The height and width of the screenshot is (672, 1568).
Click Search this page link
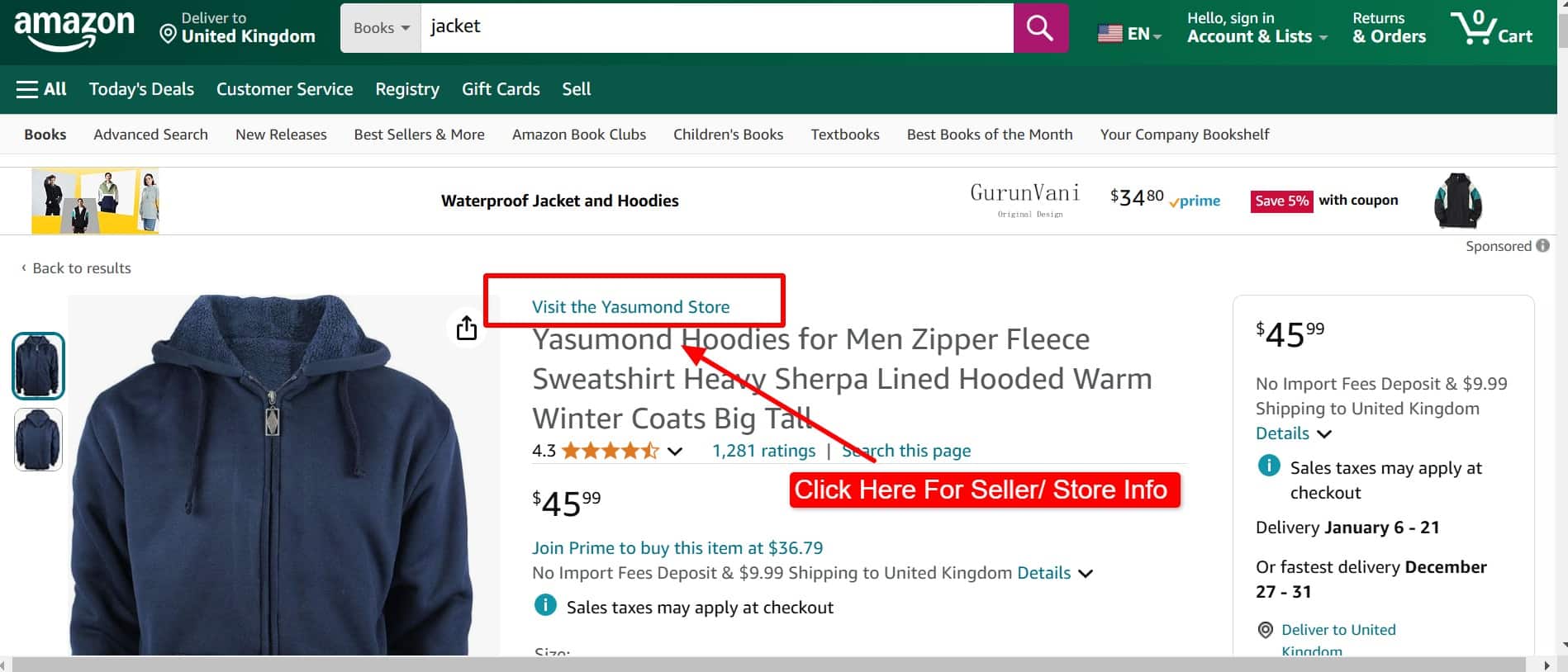coord(906,451)
